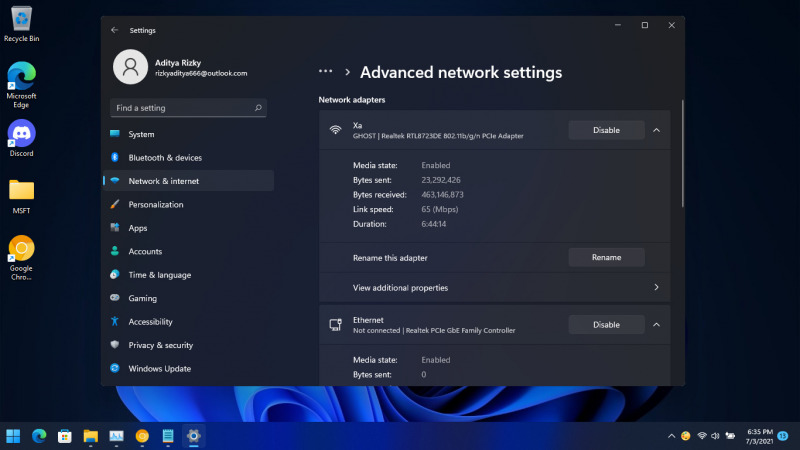Click the Bytes received value 463,146,873
Screen dimensions: 800x450
point(442,195)
